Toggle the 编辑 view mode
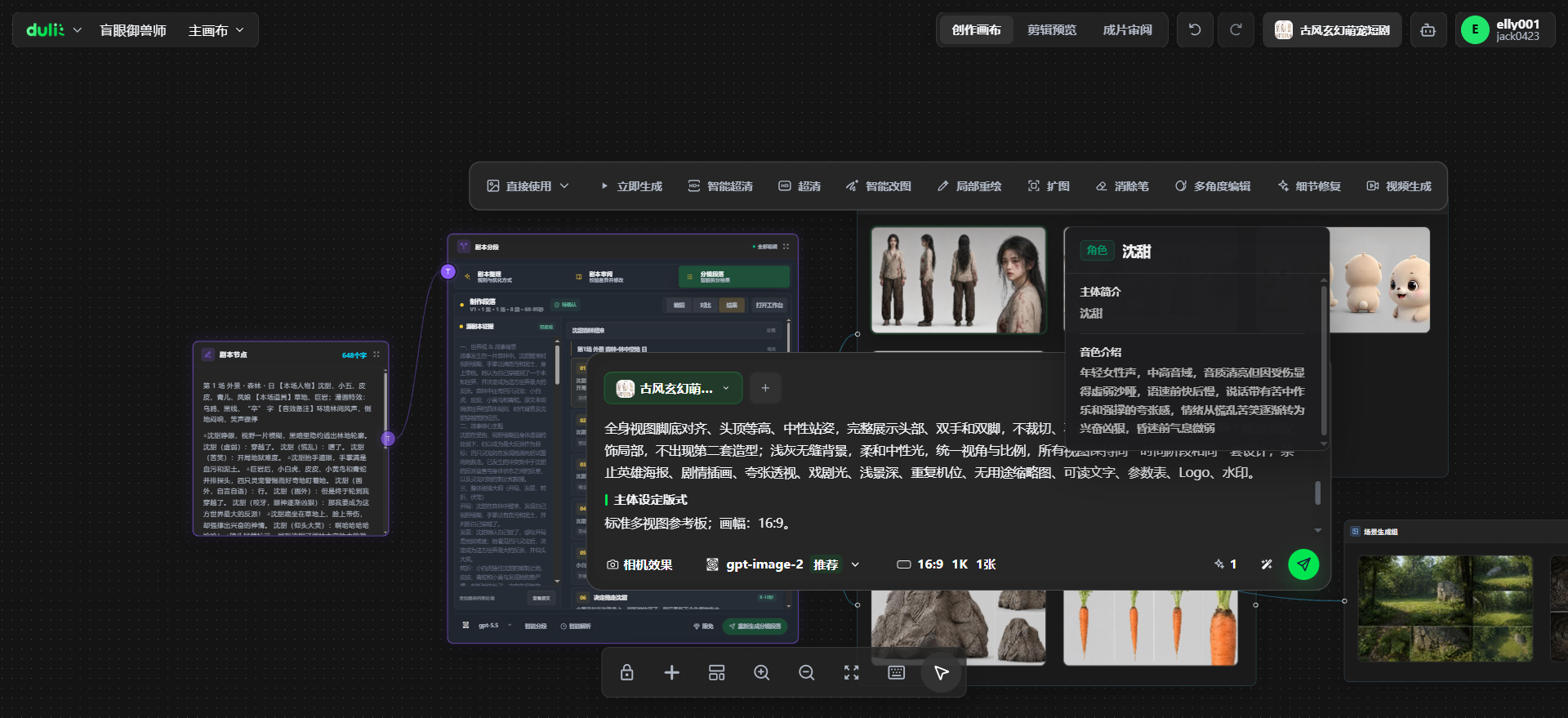Viewport: 1568px width, 718px height. click(679, 305)
